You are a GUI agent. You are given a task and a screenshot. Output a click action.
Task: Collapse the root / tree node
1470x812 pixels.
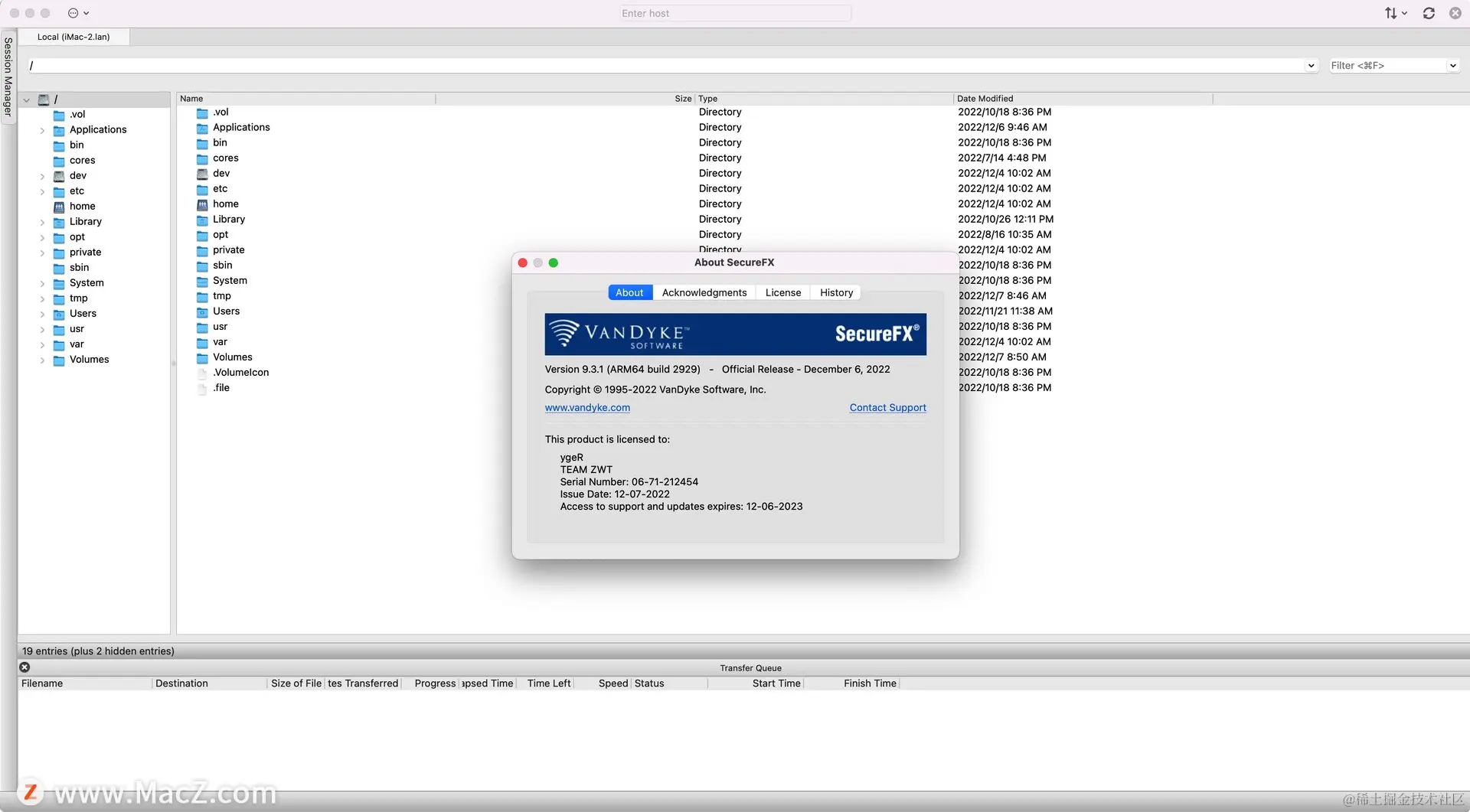(x=27, y=99)
